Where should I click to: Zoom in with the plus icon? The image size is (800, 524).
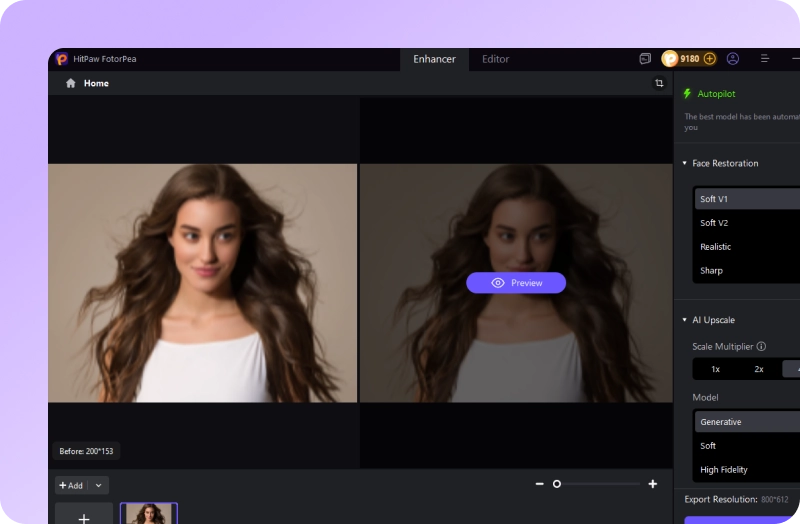coord(653,484)
